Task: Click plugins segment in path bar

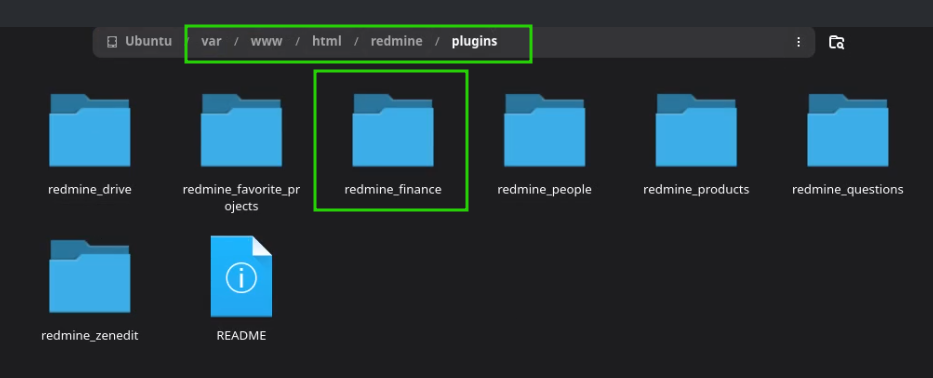Action: [x=474, y=42]
